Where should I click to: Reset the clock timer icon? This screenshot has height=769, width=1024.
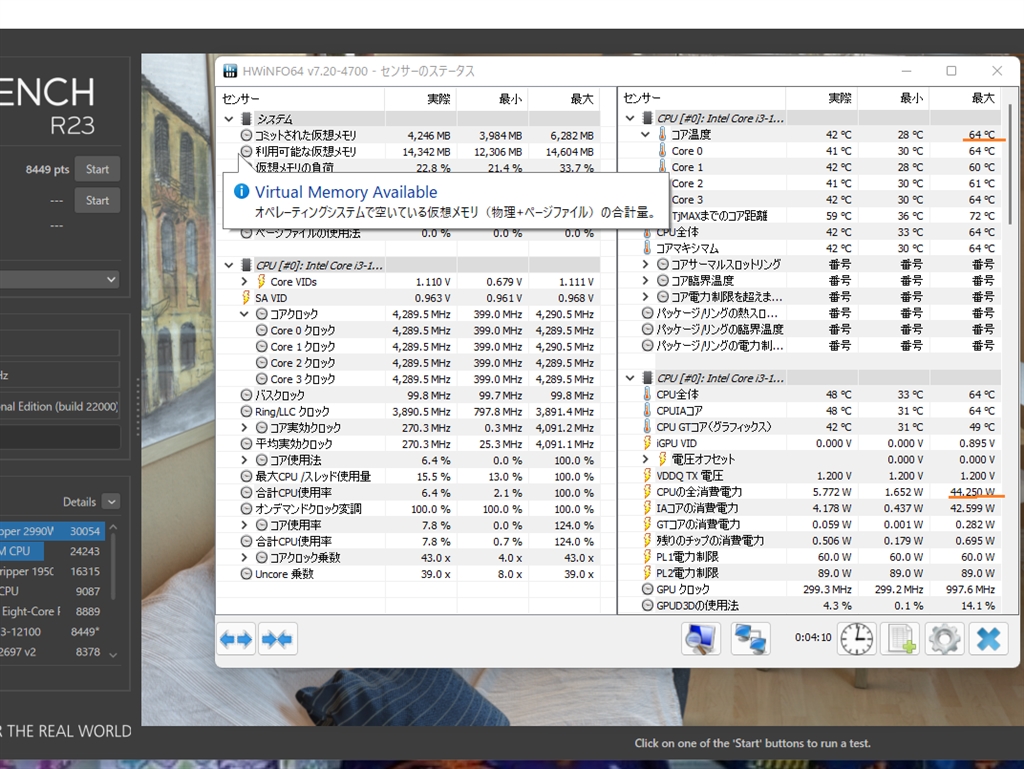pyautogui.click(x=856, y=638)
